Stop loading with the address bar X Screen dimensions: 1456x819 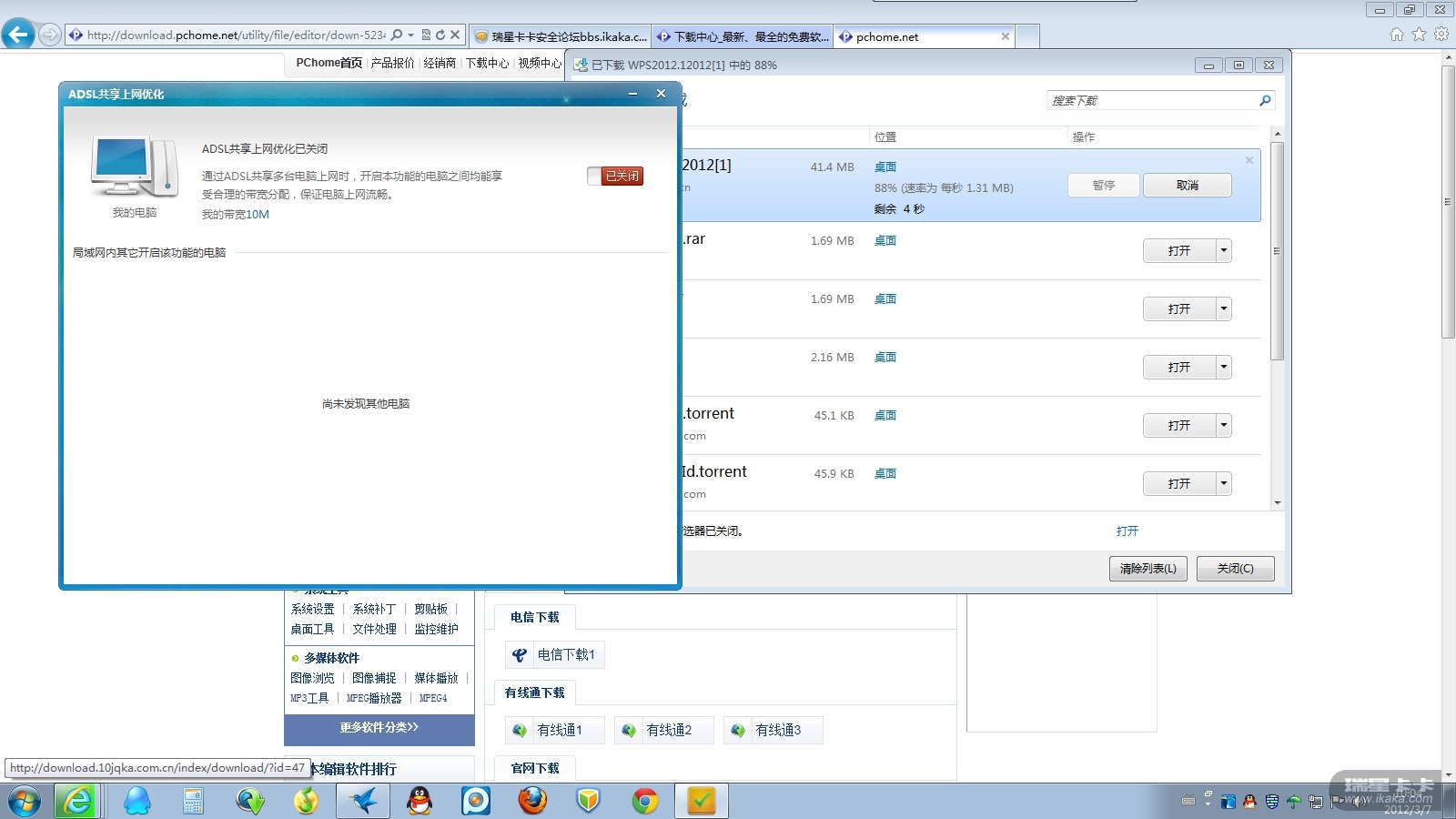click(455, 35)
